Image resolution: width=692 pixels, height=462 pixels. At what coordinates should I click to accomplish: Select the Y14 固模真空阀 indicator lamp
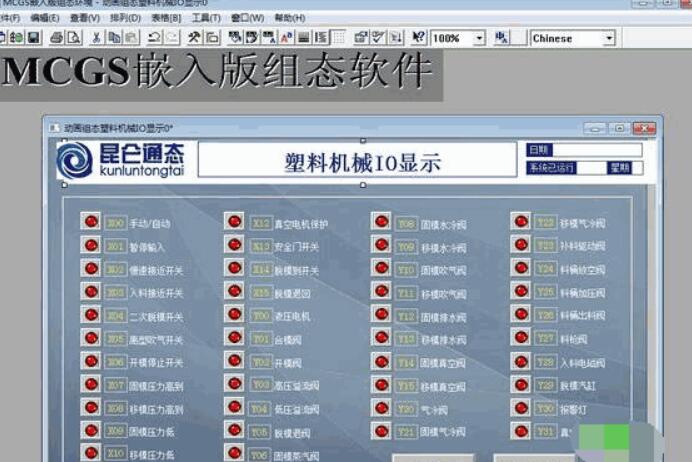pos(381,361)
